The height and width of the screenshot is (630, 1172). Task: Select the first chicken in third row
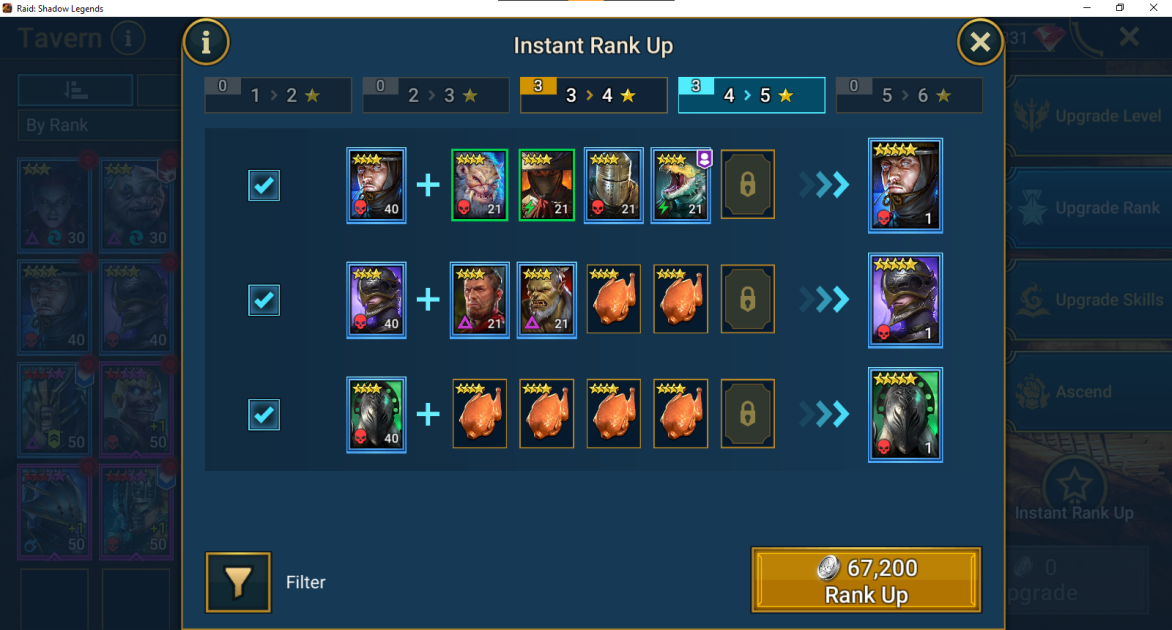[480, 414]
